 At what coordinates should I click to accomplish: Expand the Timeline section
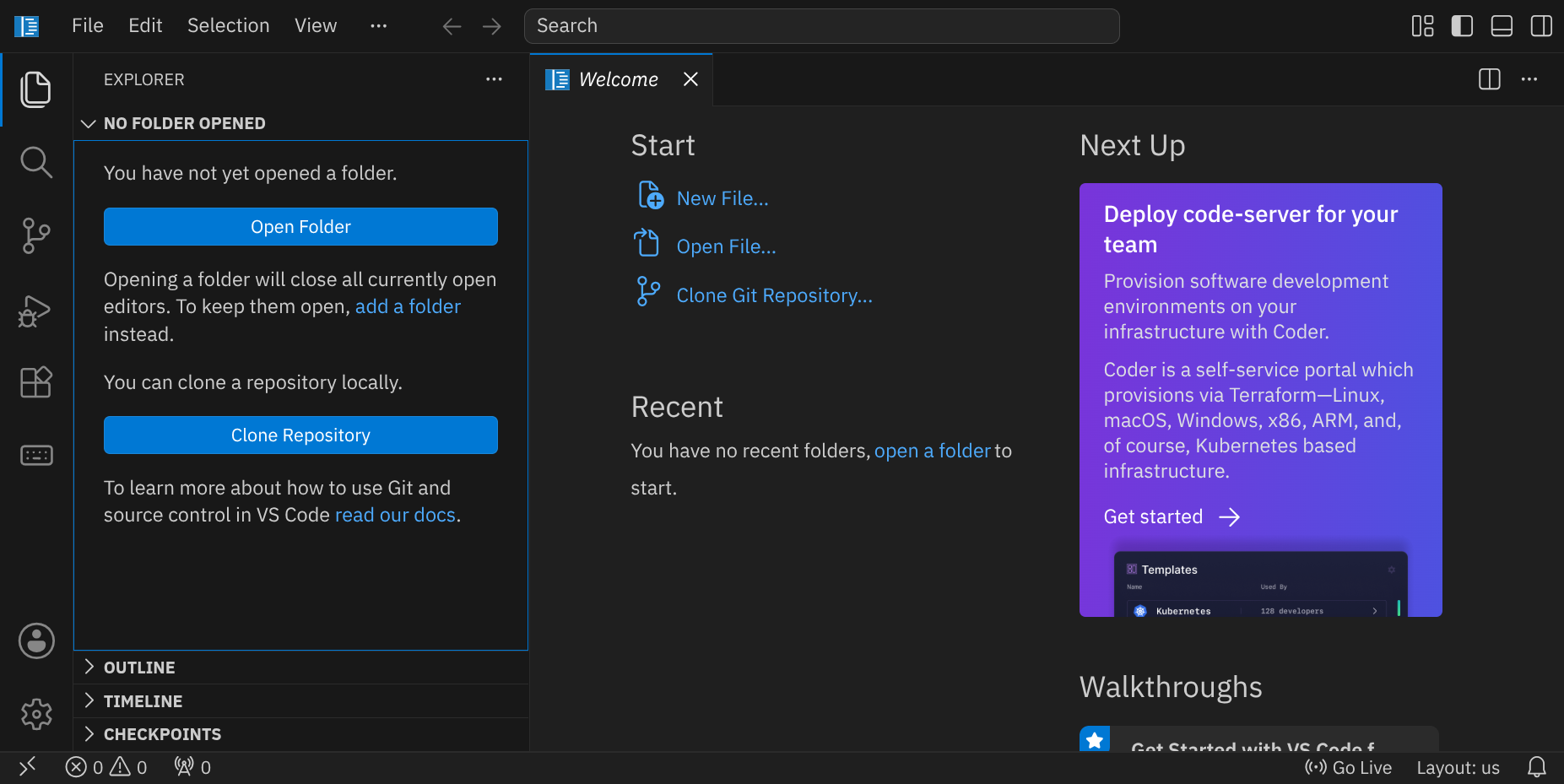300,701
